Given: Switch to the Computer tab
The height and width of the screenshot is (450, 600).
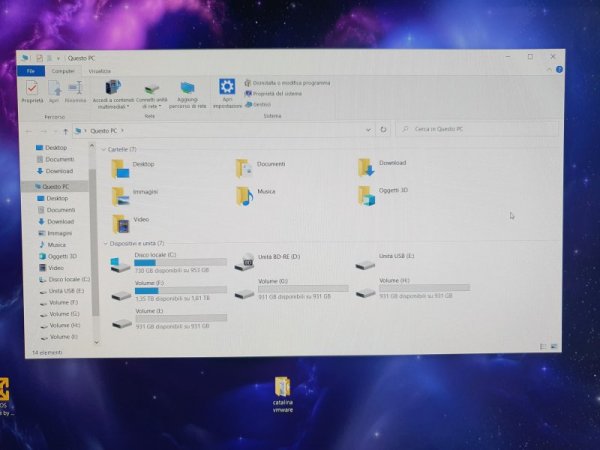Looking at the screenshot, I should pyautogui.click(x=63, y=71).
